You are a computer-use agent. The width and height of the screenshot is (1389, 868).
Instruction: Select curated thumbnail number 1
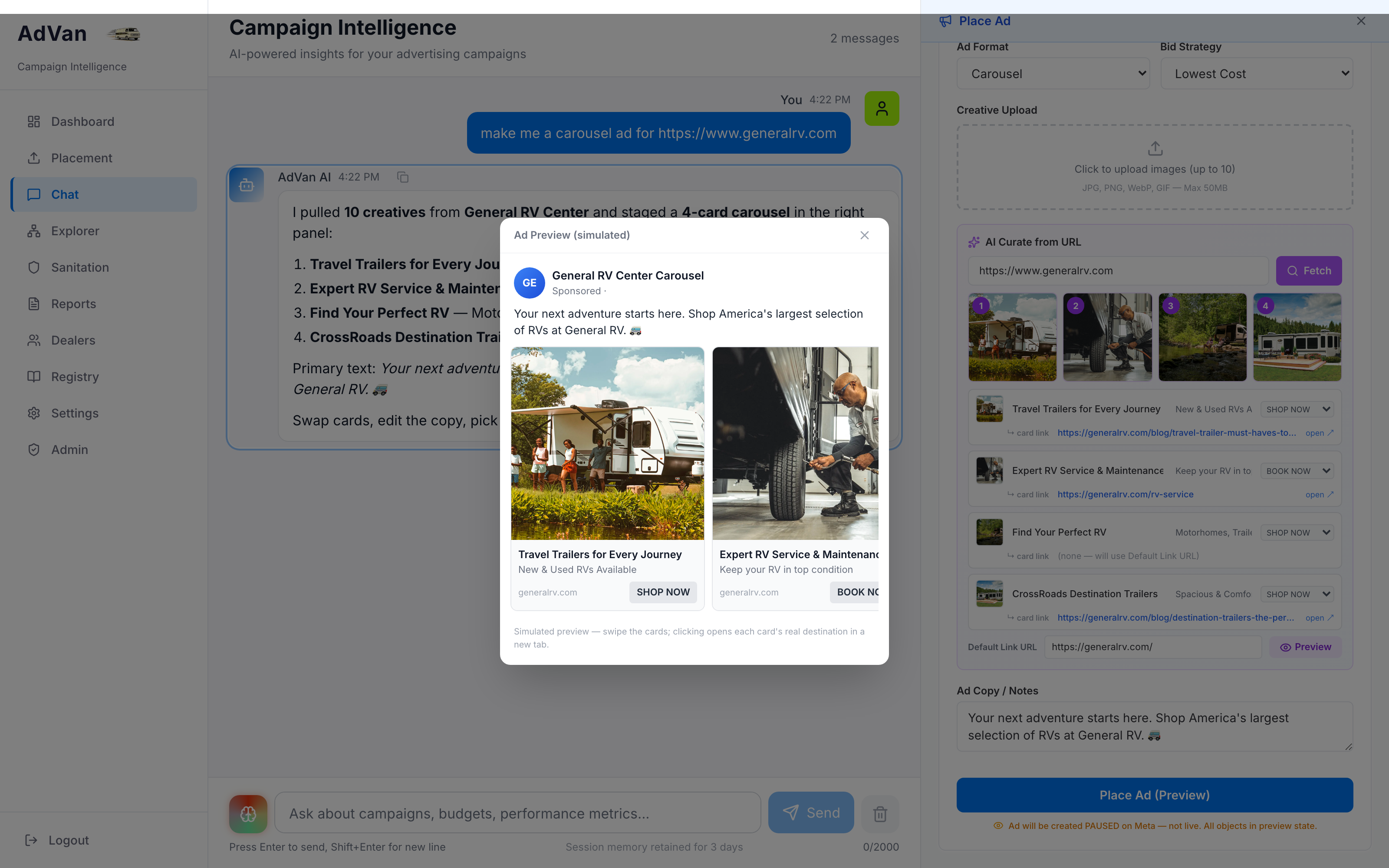tap(1013, 337)
